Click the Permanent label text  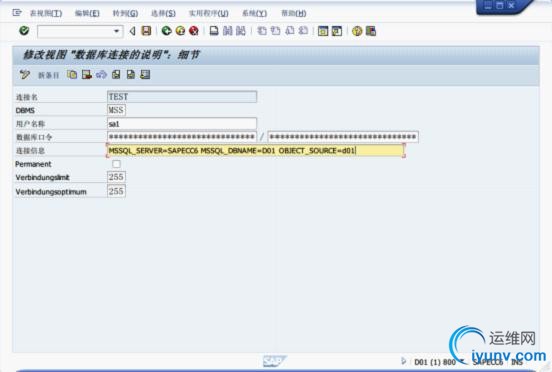tap(33, 164)
